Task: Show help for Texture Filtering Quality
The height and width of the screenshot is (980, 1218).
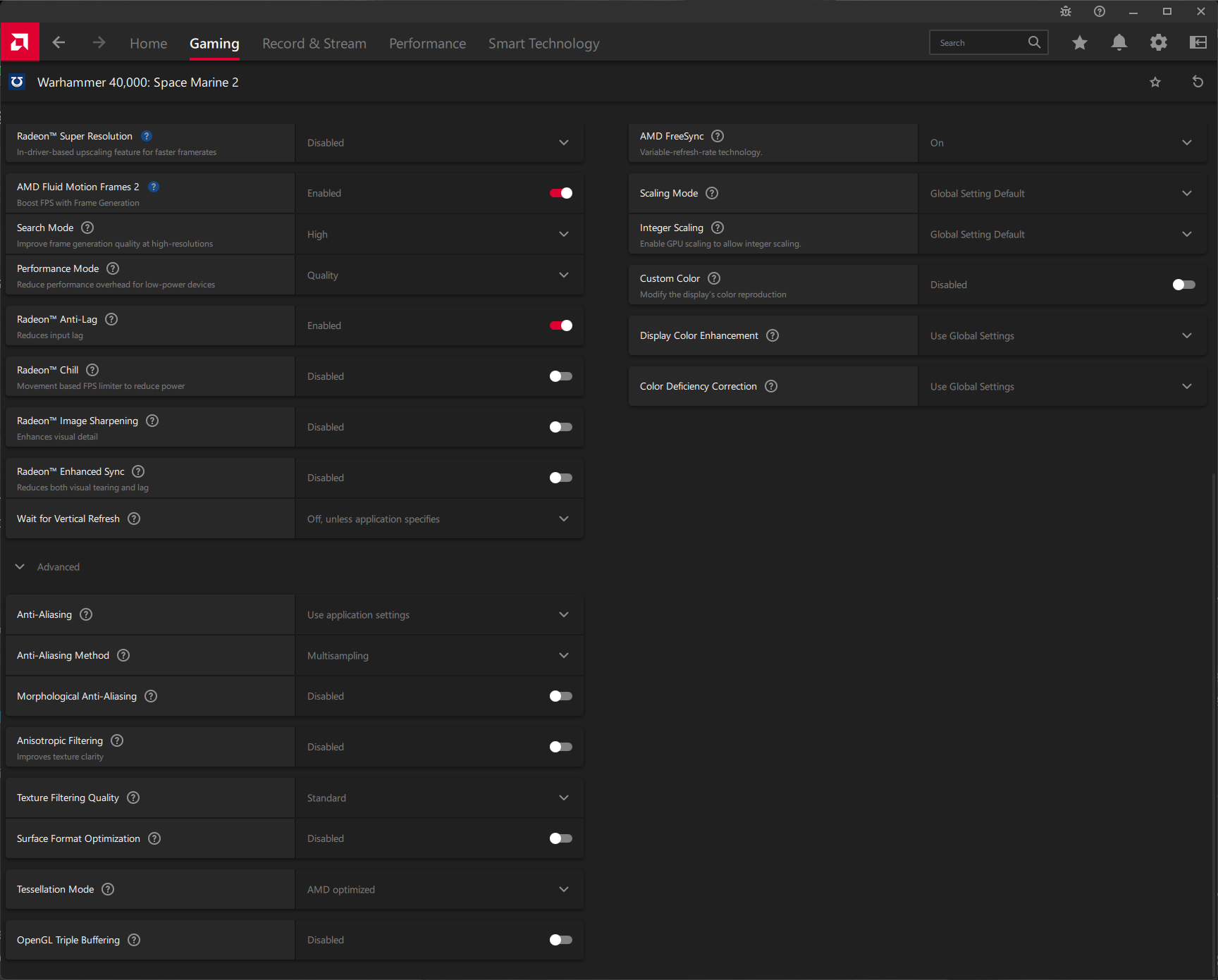Action: pos(133,798)
